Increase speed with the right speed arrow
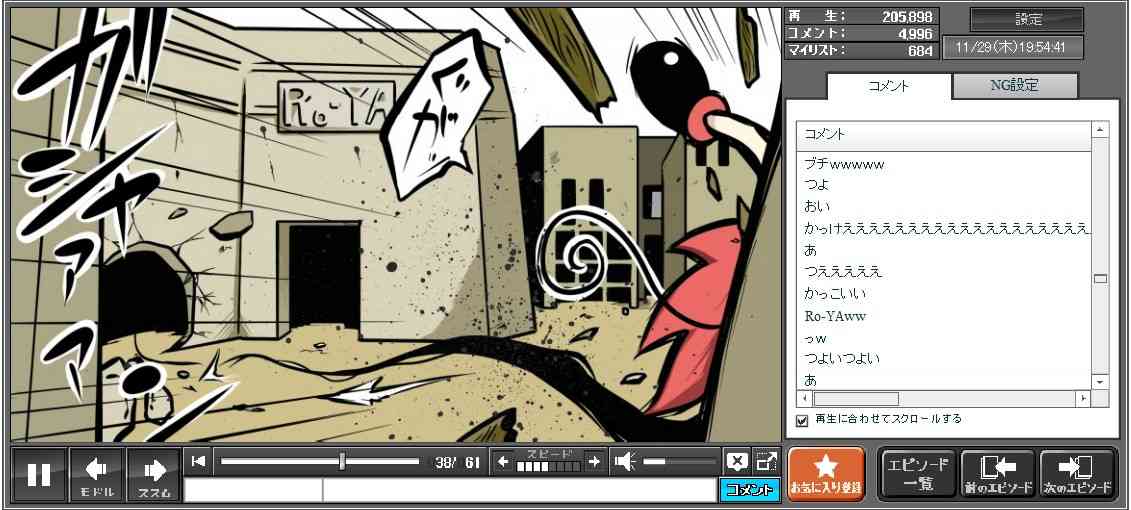Image resolution: width=1131 pixels, height=510 pixels. click(595, 461)
